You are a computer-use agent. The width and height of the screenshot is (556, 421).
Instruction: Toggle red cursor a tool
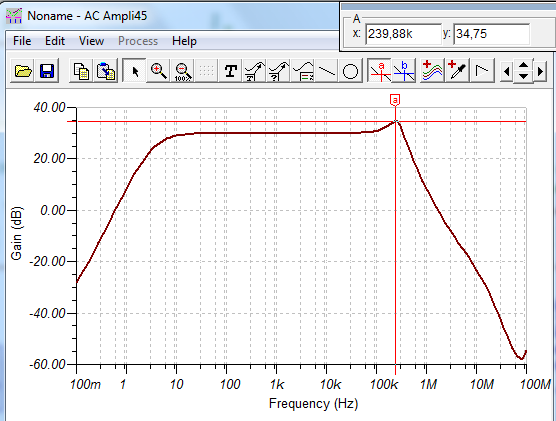(x=380, y=71)
